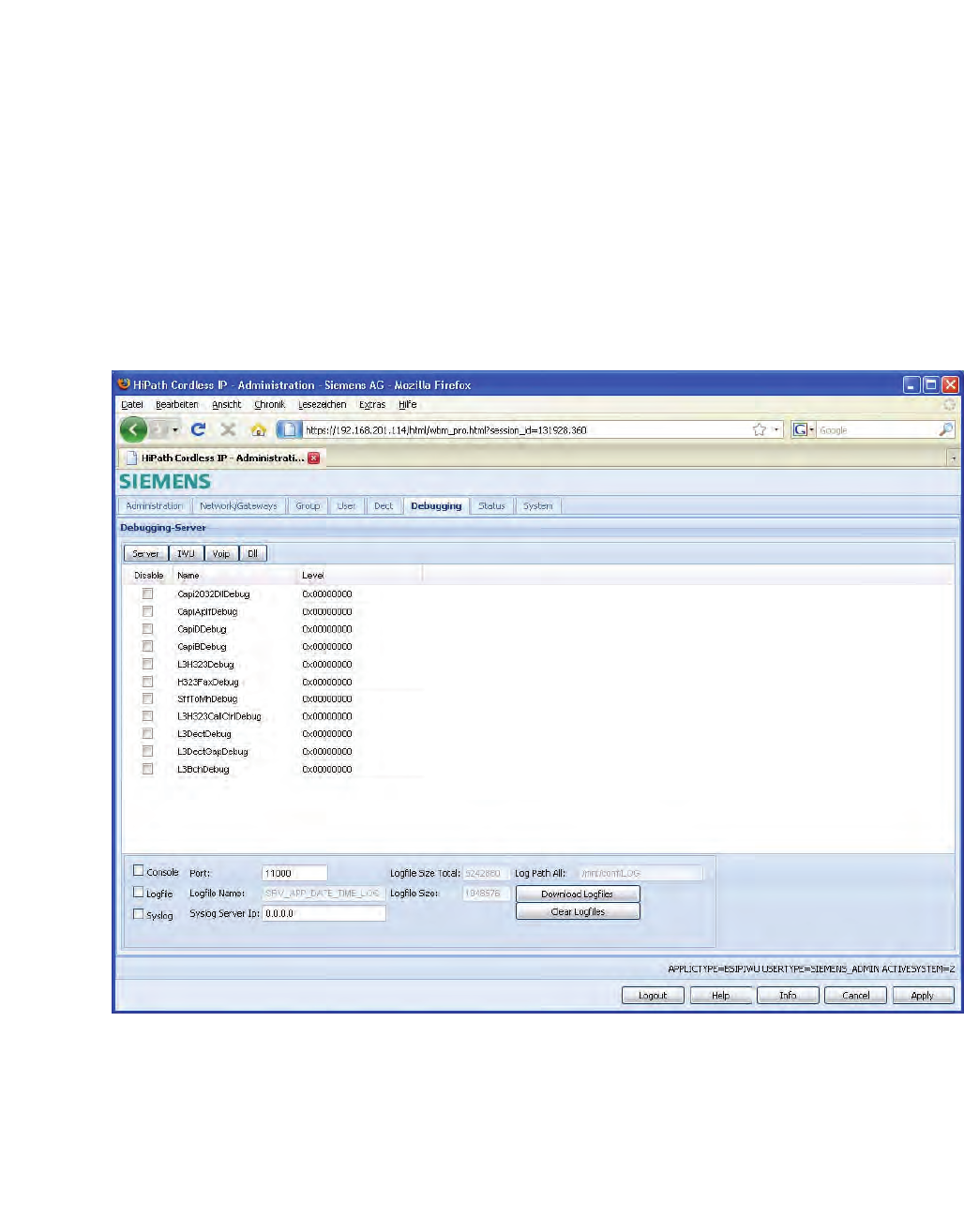Click the browser URL address field

click(525, 429)
